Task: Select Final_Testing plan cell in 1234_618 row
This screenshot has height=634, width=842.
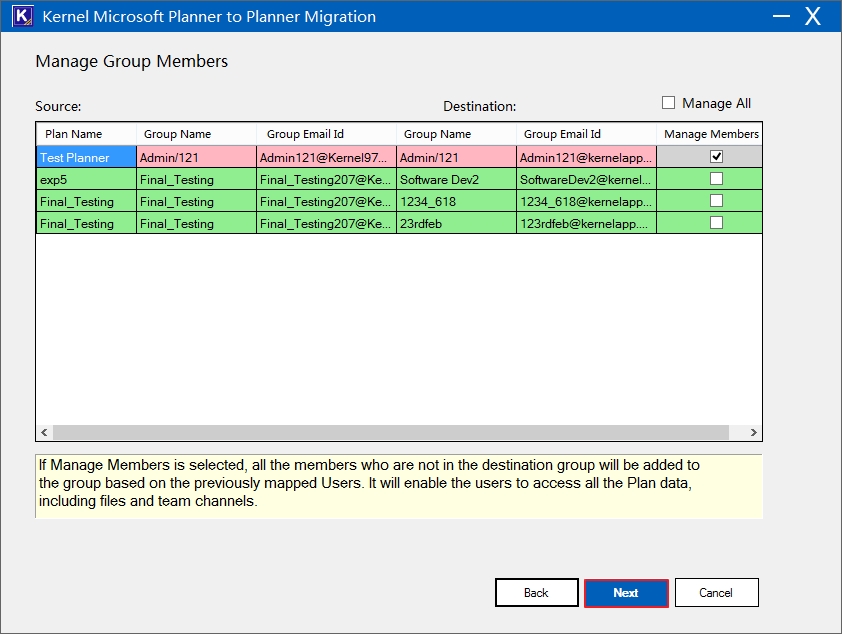Action: coord(86,201)
